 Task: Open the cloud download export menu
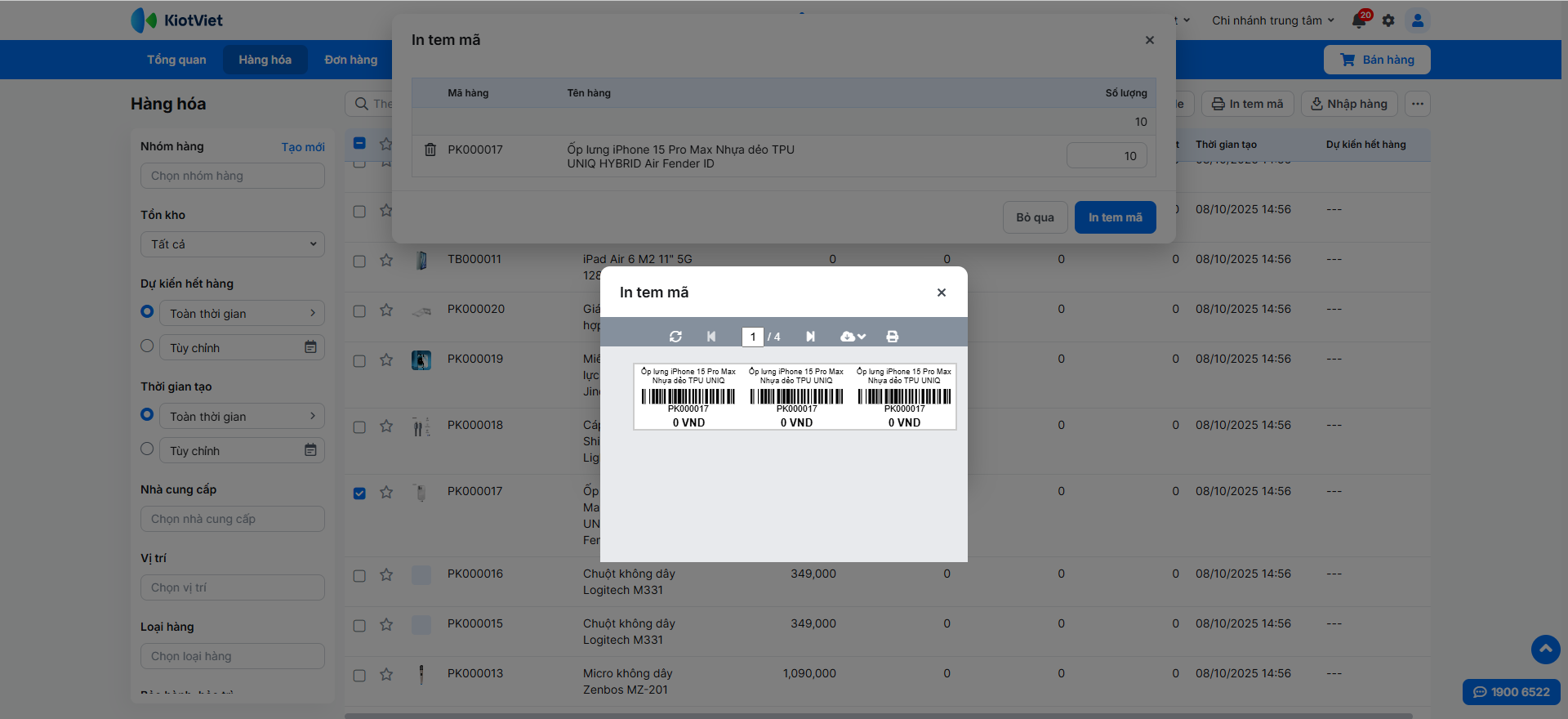tap(853, 337)
